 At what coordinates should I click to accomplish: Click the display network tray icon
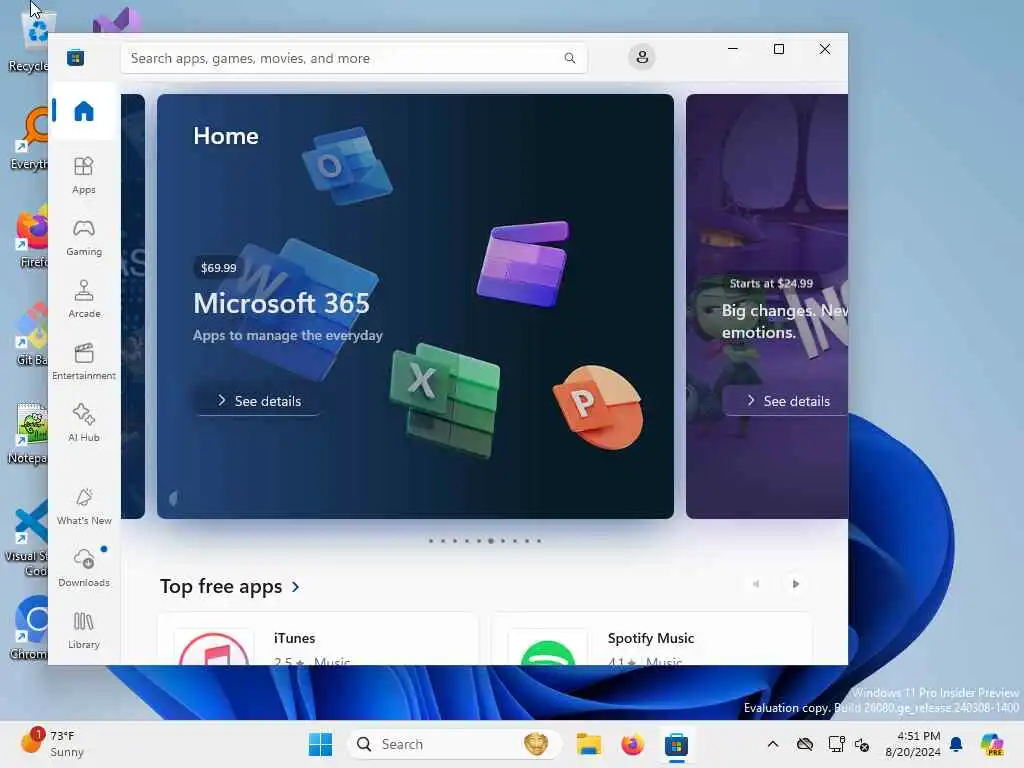pos(836,744)
